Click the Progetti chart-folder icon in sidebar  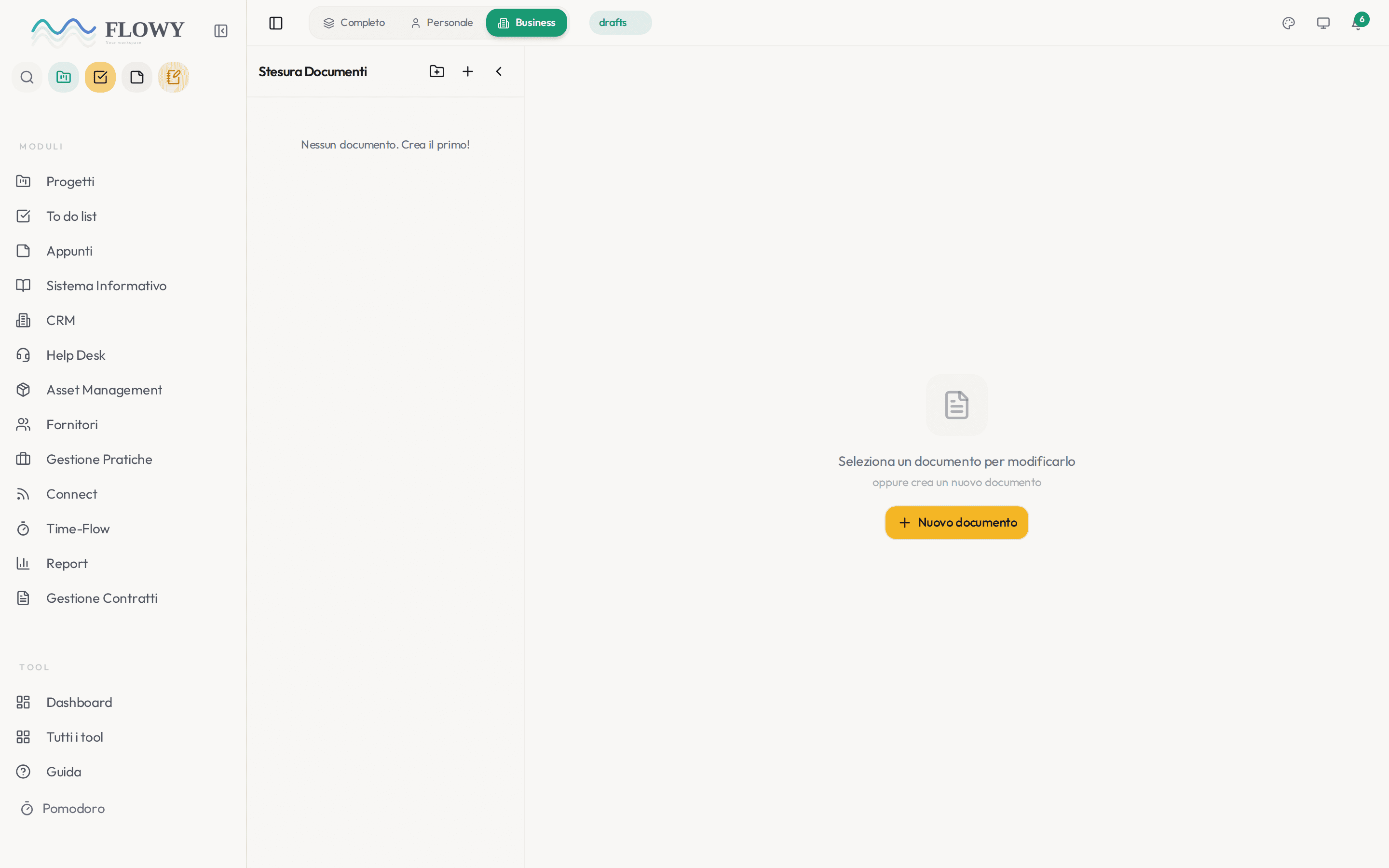(x=23, y=181)
